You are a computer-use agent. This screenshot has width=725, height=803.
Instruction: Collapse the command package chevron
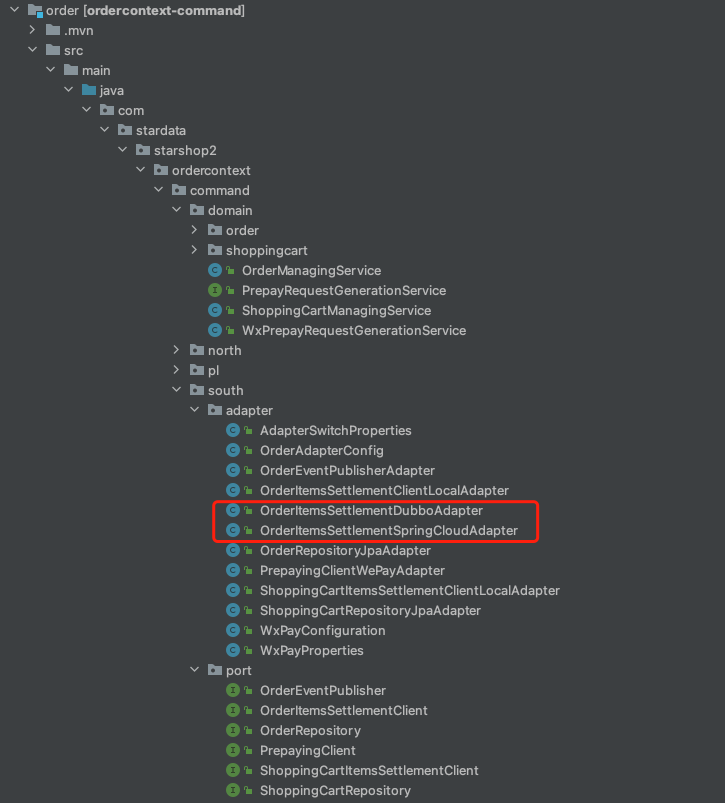pos(159,189)
